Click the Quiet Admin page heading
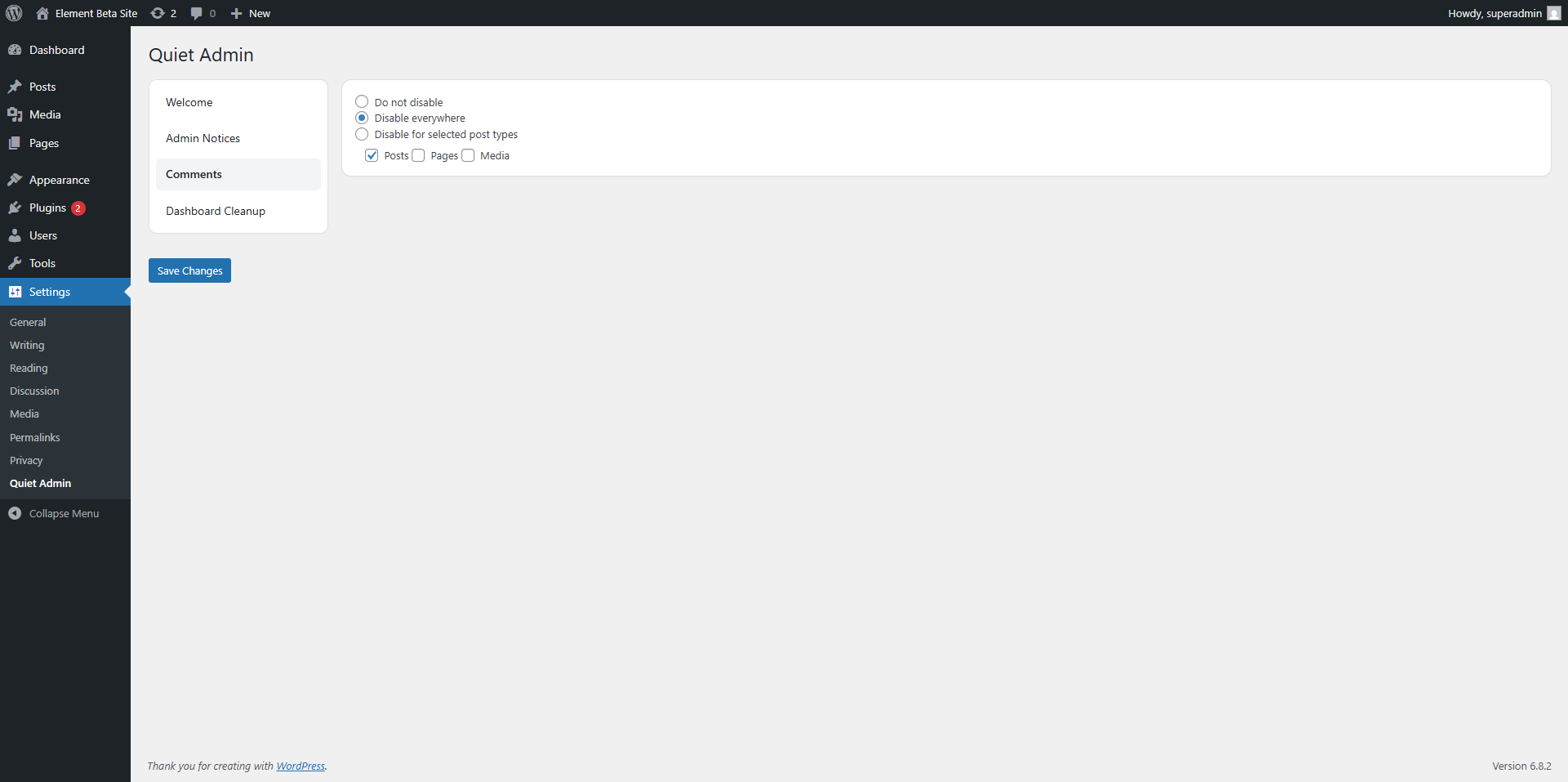Image resolution: width=1568 pixels, height=782 pixels. [201, 55]
